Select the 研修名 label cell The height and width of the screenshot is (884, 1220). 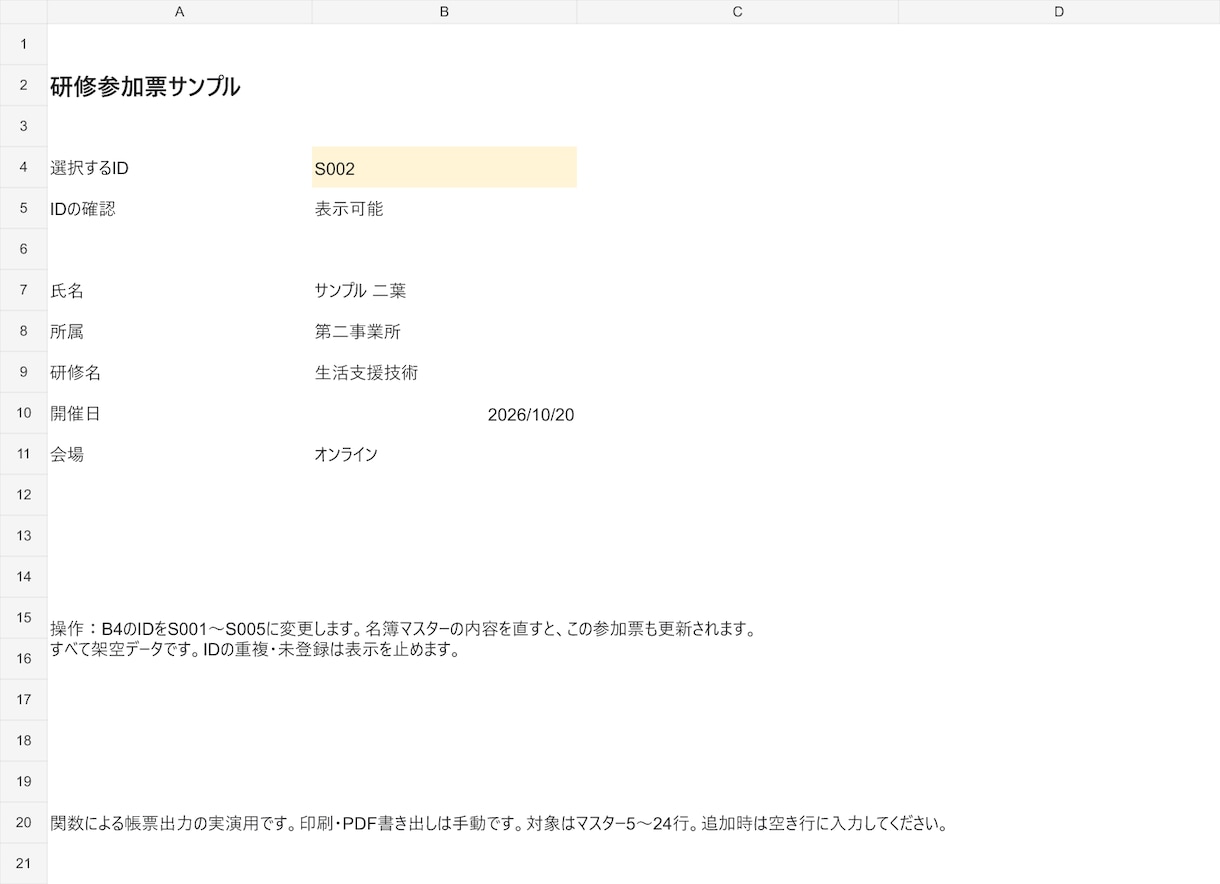point(179,372)
